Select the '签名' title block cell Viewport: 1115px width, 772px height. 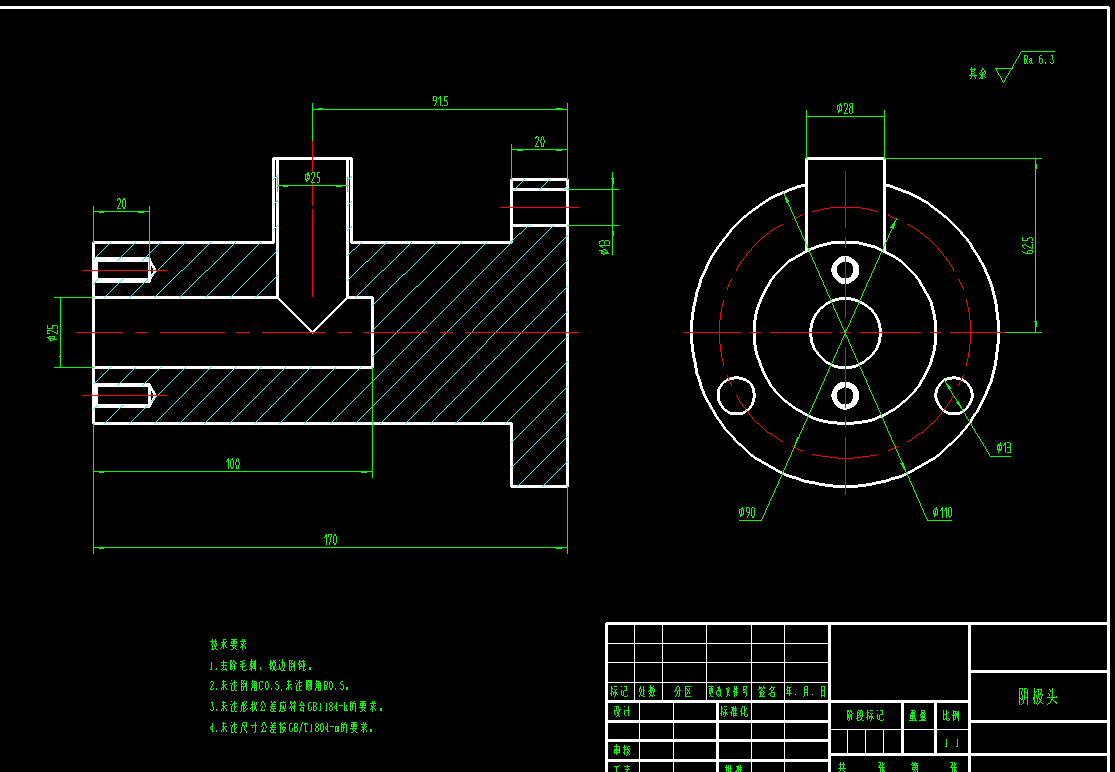tap(767, 692)
